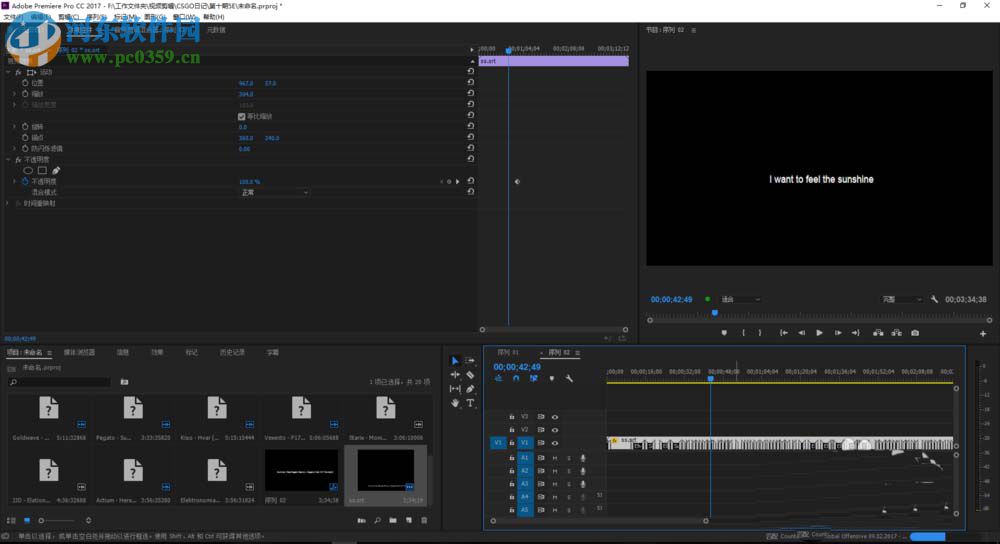The width and height of the screenshot is (1000, 544).
Task: Select the Razor tool in the tools panel
Action: [x=470, y=374]
